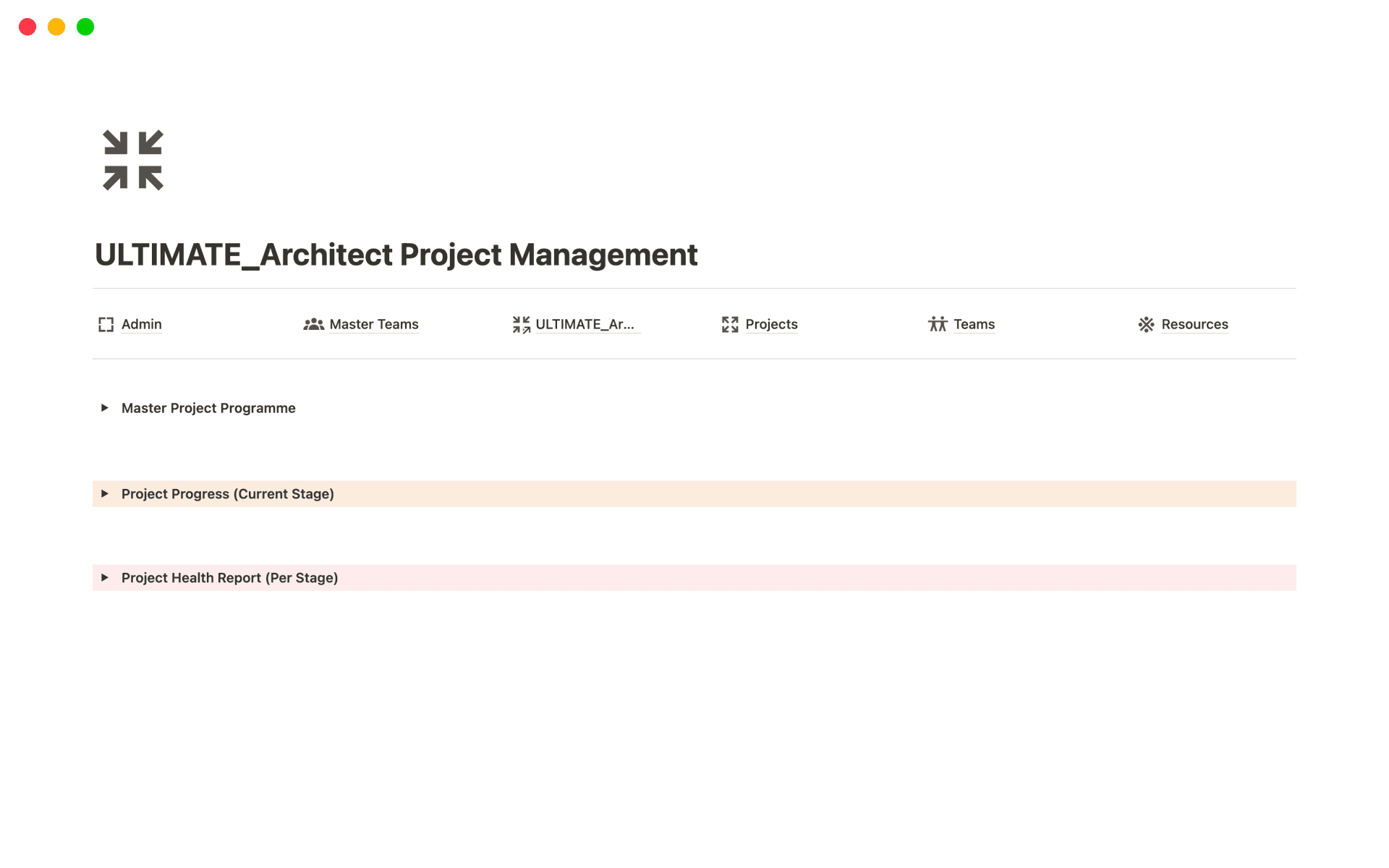Click the ULTIMATE_Architect Project Management title
The height and width of the screenshot is (868, 1389).
[x=396, y=255]
